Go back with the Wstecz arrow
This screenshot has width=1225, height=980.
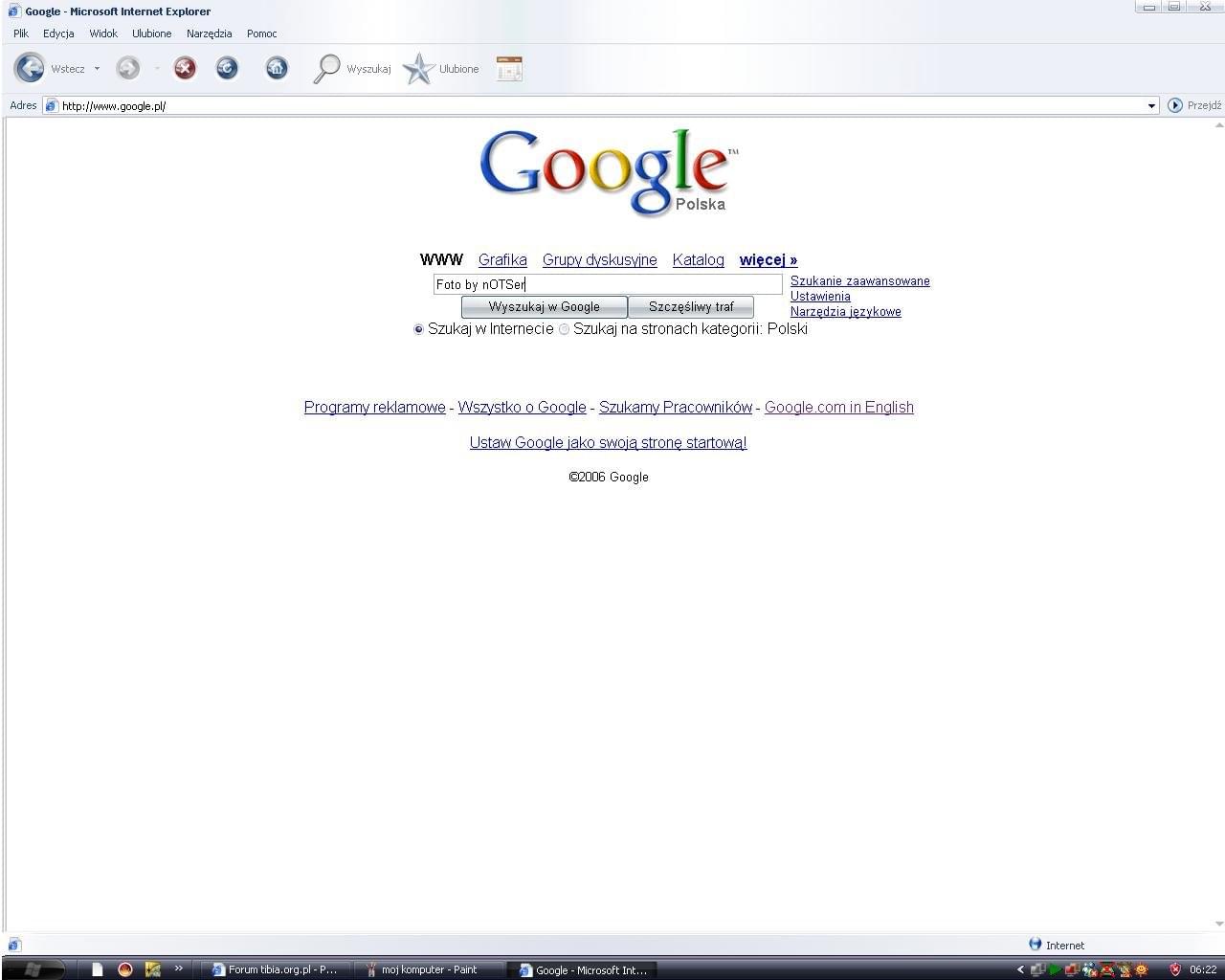[x=30, y=68]
